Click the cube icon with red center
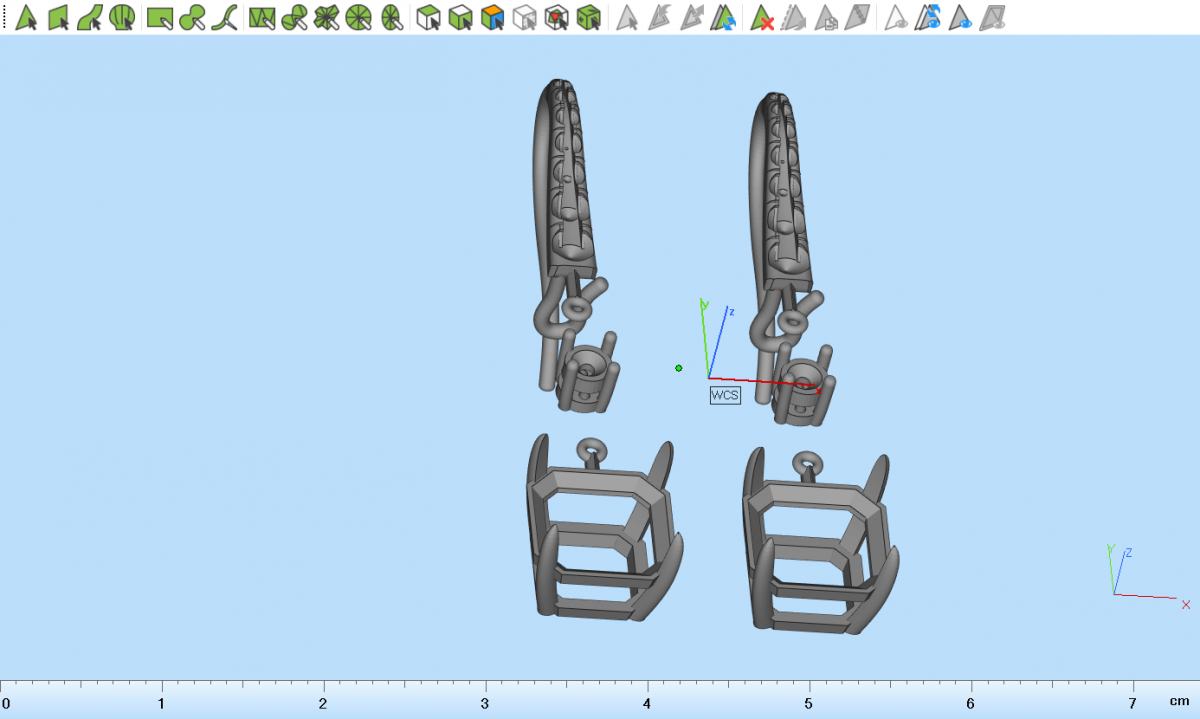 coord(557,17)
